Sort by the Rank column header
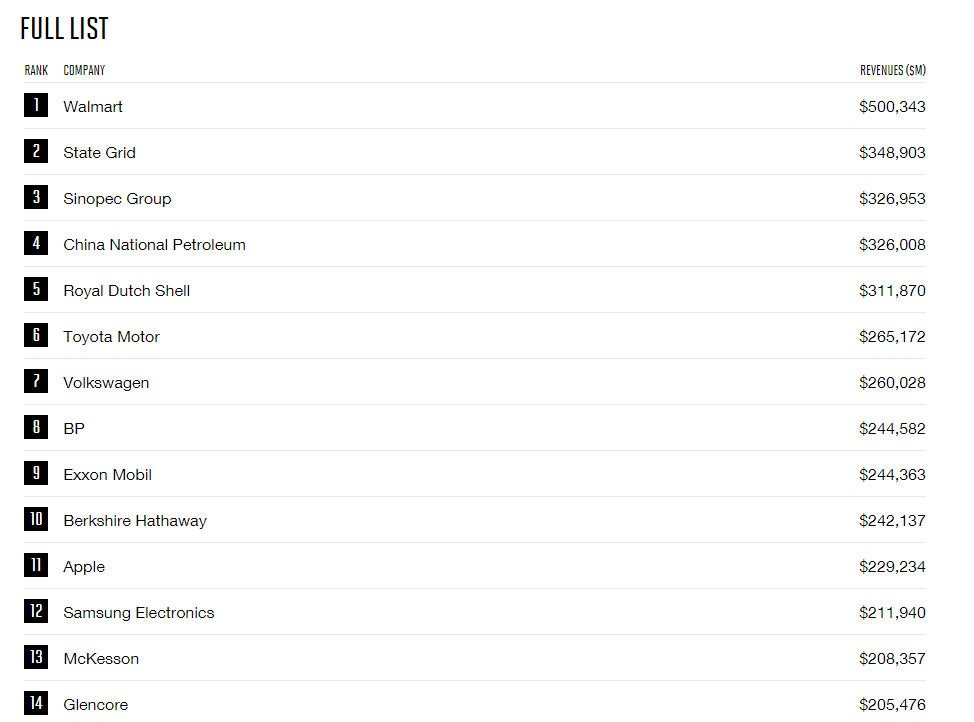This screenshot has width=974, height=722. tap(36, 70)
